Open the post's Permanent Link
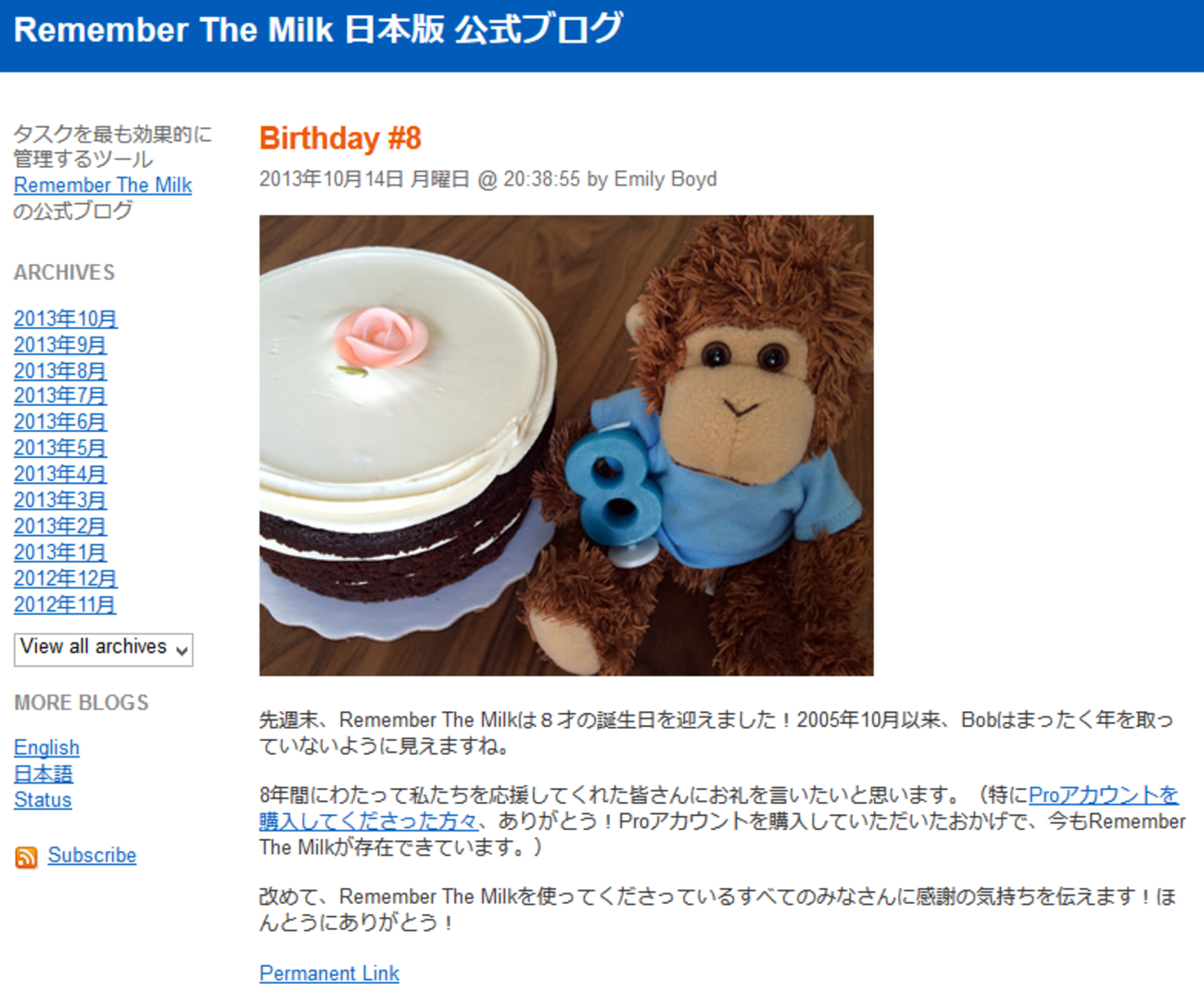This screenshot has height=1005, width=1204. click(x=329, y=973)
